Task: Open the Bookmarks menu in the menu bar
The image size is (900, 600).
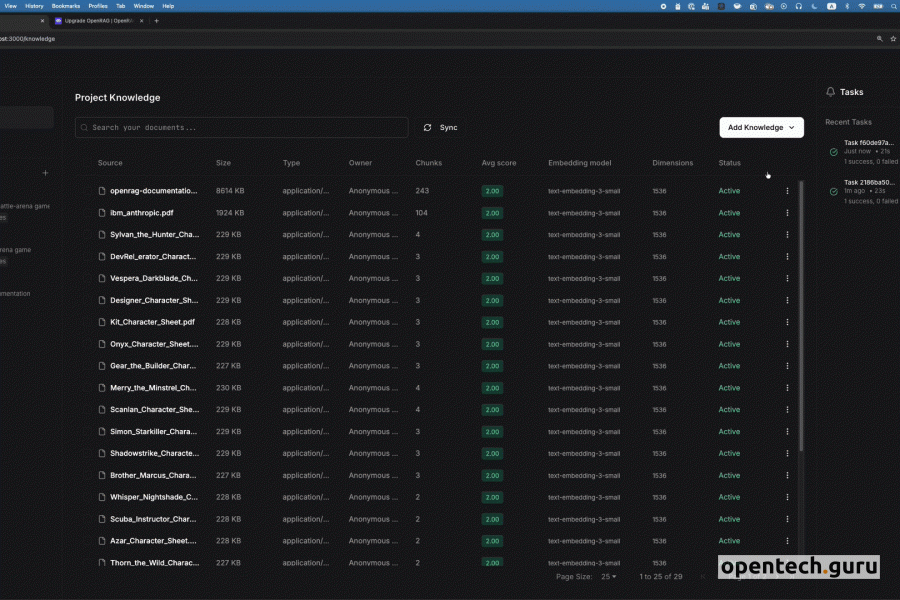Action: click(66, 6)
